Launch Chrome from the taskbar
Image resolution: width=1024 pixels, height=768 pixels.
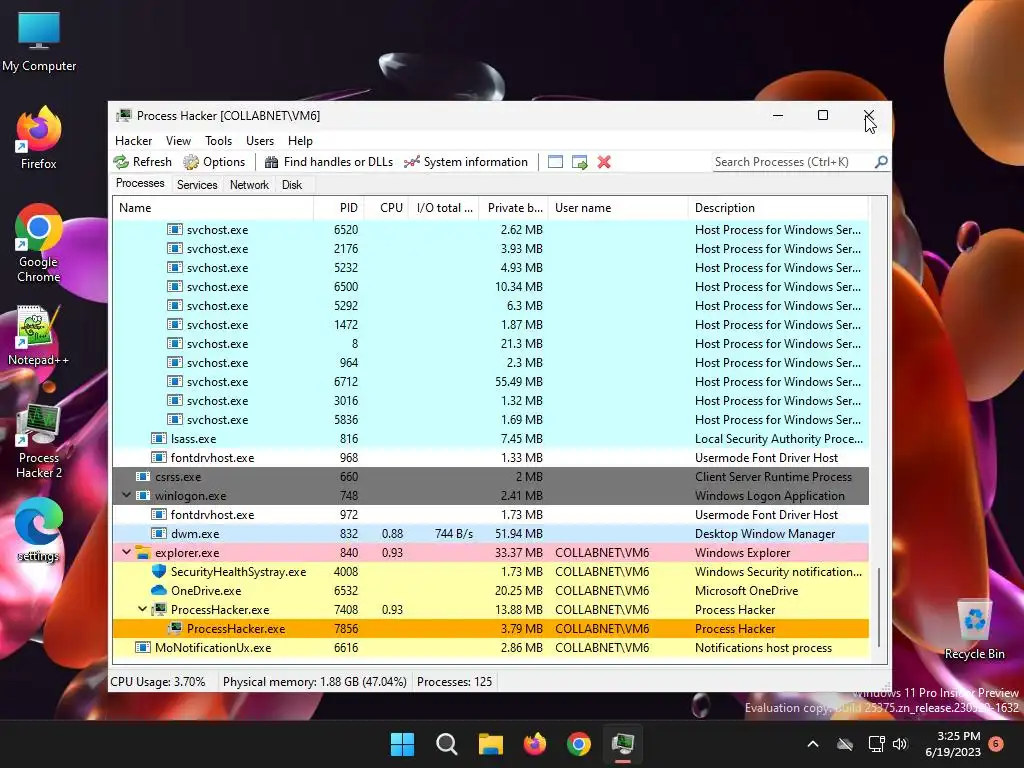pyautogui.click(x=579, y=744)
